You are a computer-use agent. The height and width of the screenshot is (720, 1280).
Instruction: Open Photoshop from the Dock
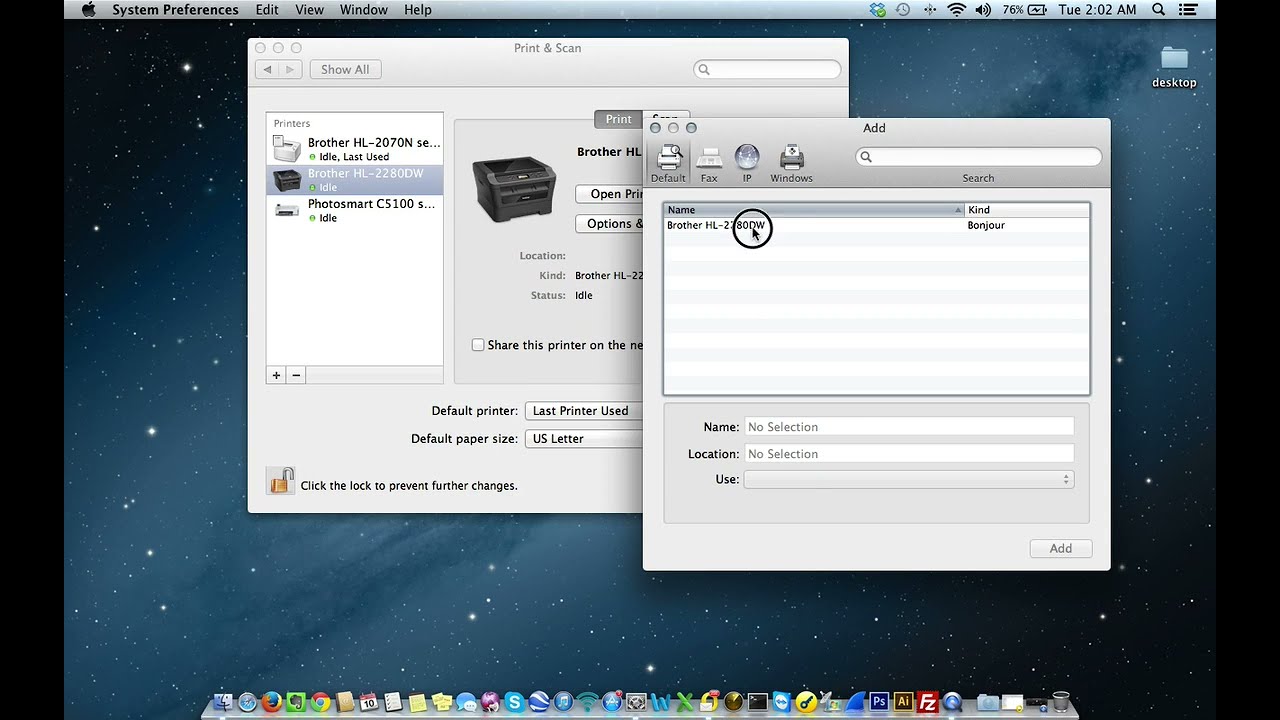[879, 702]
